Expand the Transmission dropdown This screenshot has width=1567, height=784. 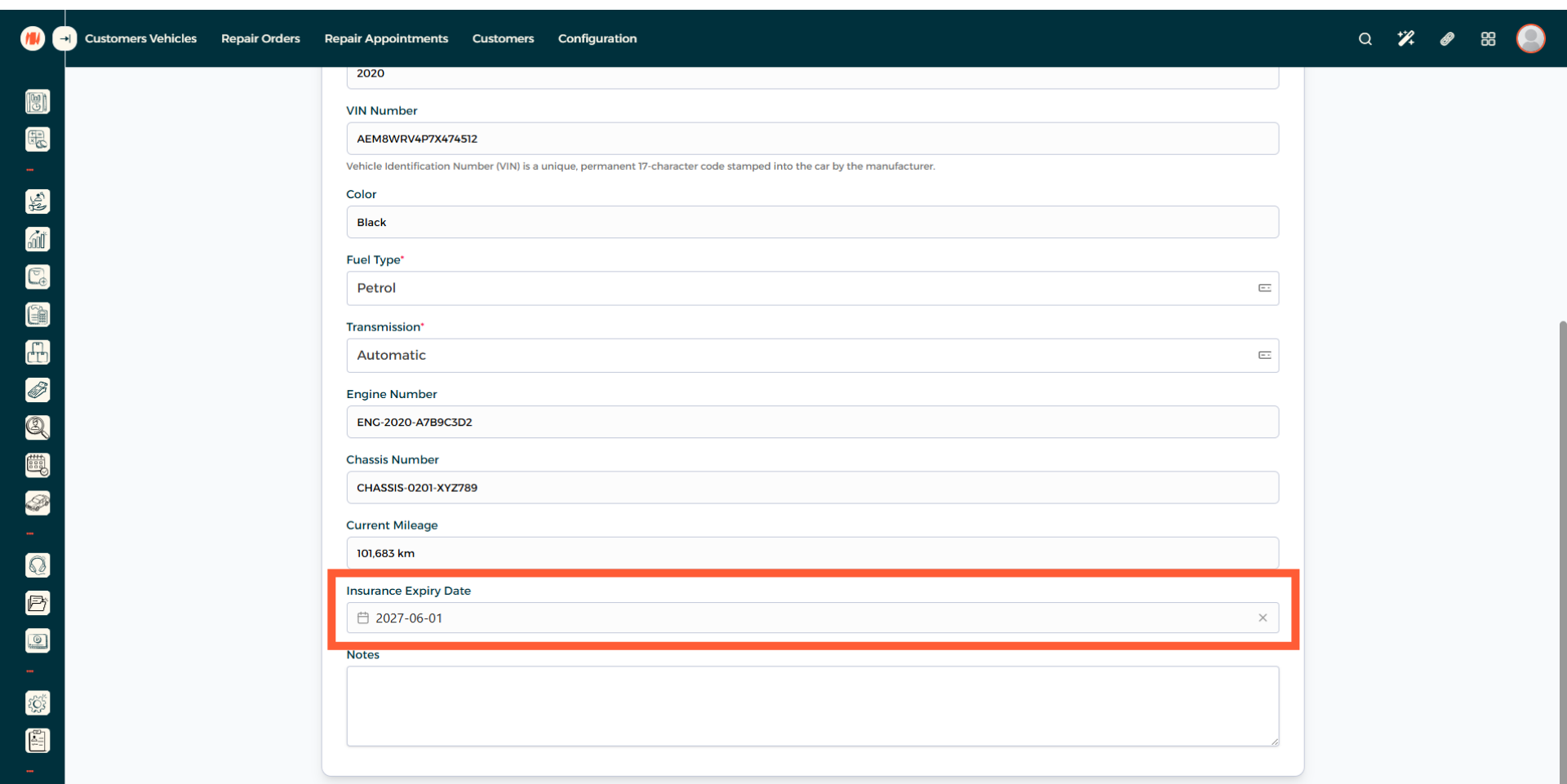coord(812,356)
